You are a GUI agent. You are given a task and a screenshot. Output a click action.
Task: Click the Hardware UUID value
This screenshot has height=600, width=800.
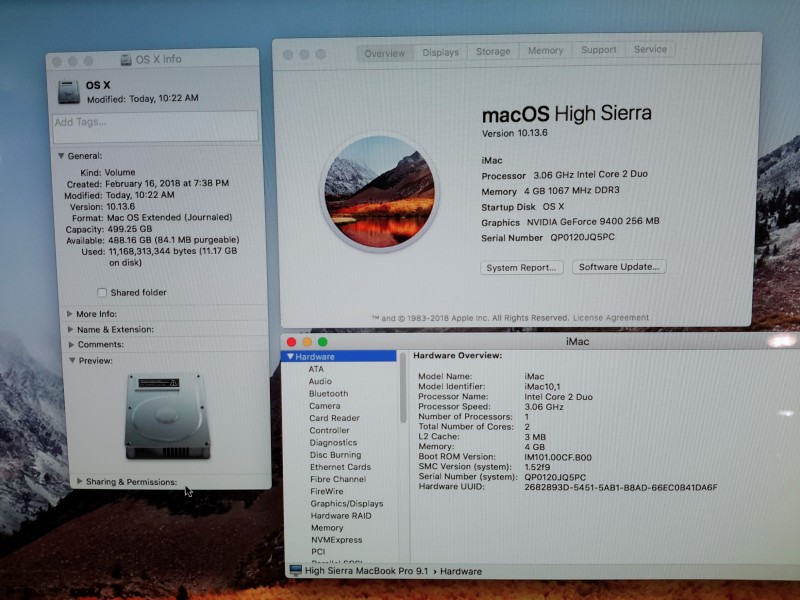(620, 487)
